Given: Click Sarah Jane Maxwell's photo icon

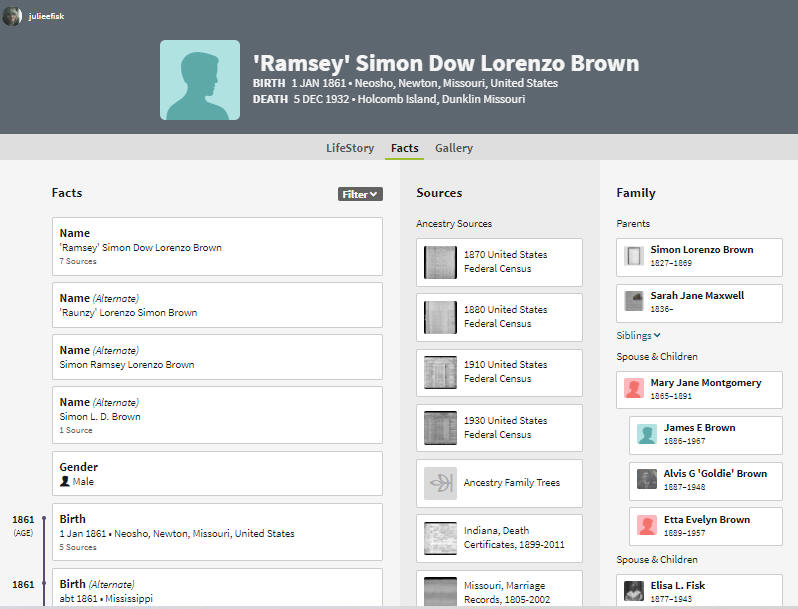Looking at the screenshot, I should point(634,302).
